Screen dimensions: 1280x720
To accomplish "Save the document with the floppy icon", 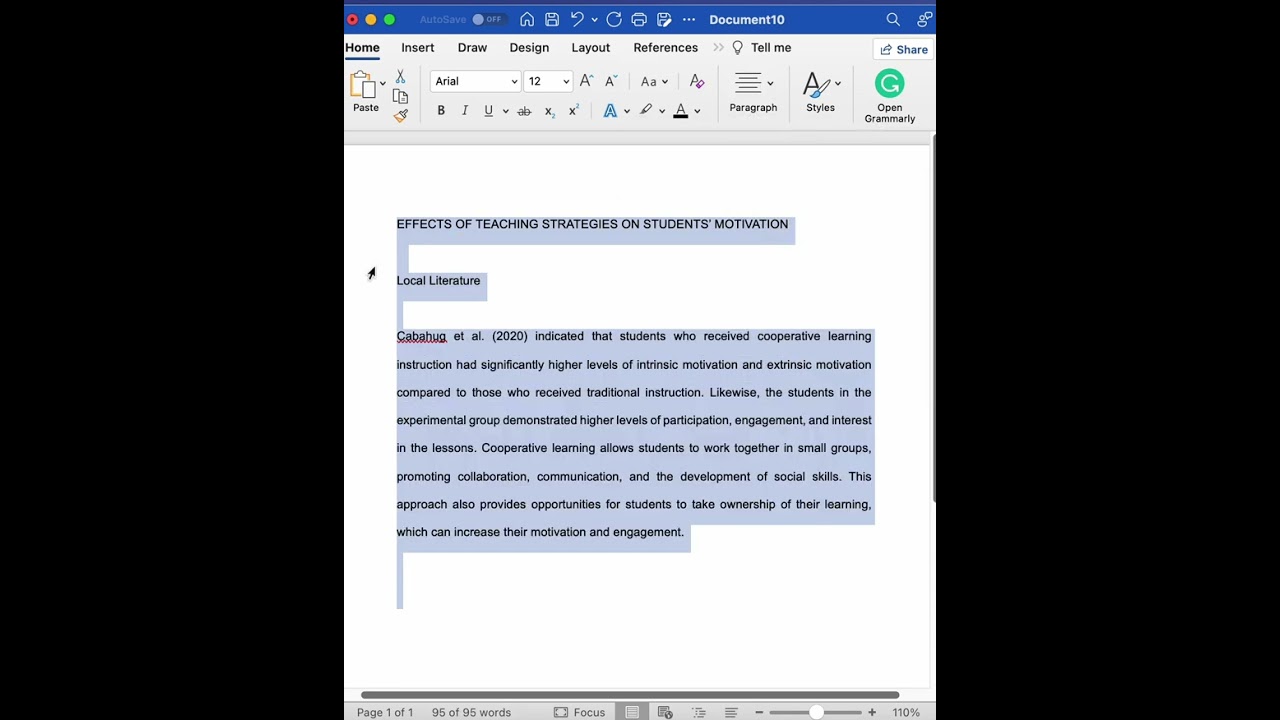I will (552, 19).
